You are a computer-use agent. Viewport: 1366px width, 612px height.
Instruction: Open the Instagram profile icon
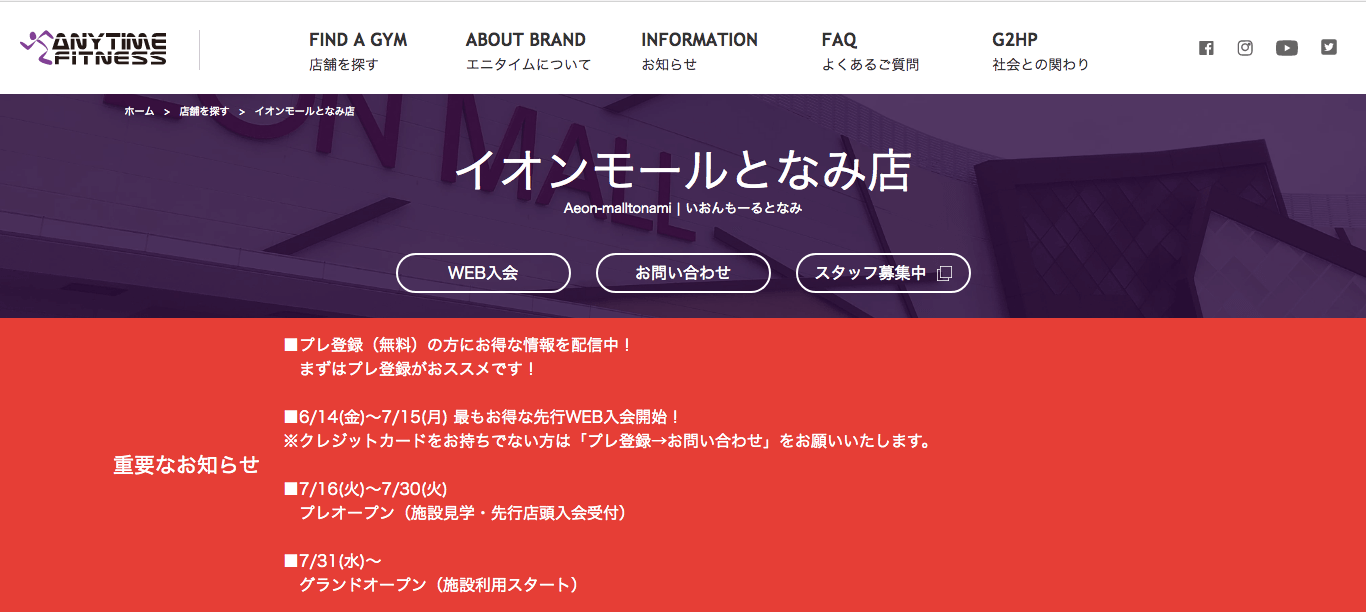(x=1245, y=48)
